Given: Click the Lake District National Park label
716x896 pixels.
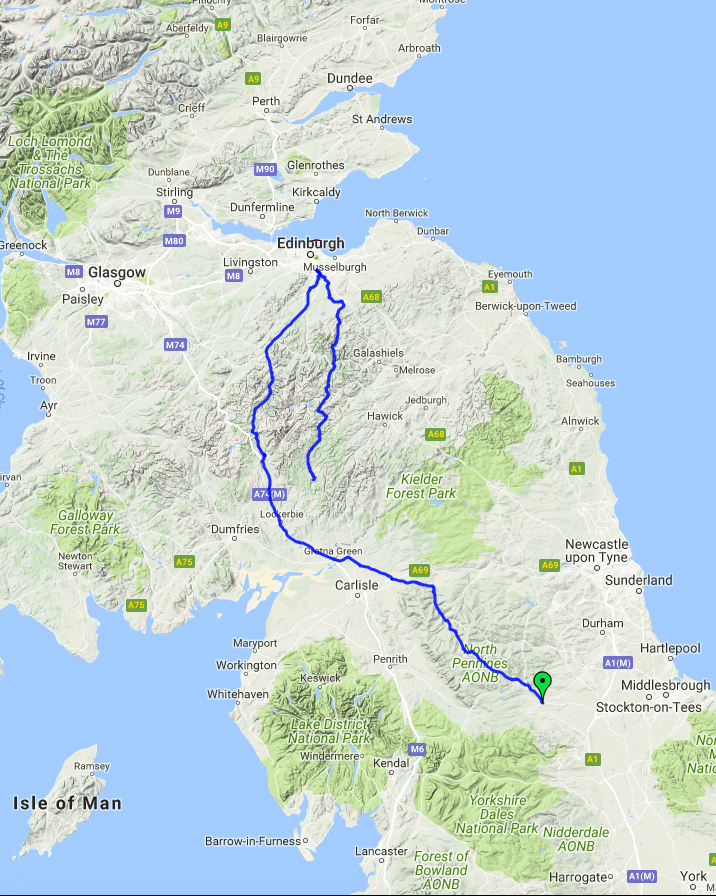Looking at the screenshot, I should [329, 731].
